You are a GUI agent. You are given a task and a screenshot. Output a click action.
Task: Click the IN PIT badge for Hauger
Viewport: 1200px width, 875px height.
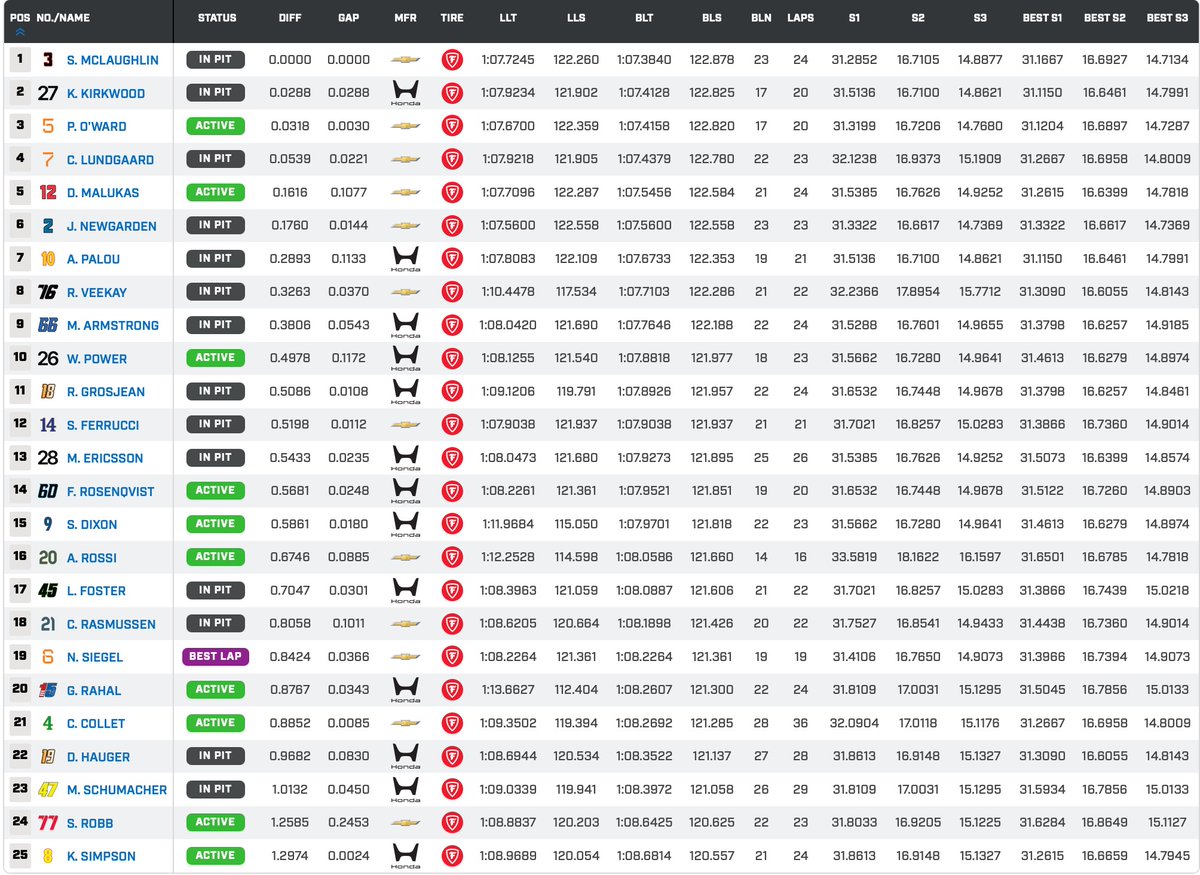[x=215, y=756]
